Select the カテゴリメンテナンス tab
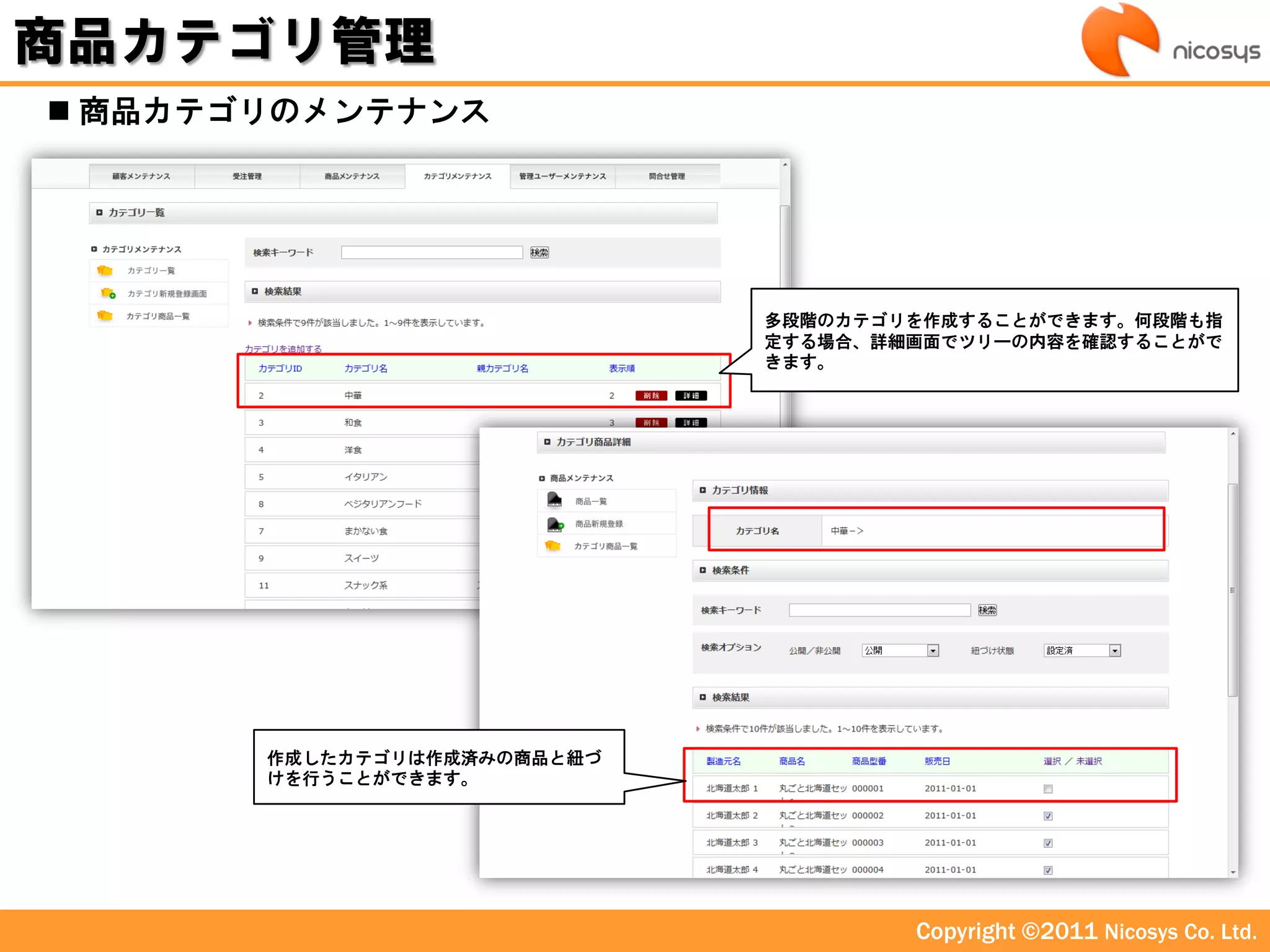The image size is (1270, 952). (458, 177)
